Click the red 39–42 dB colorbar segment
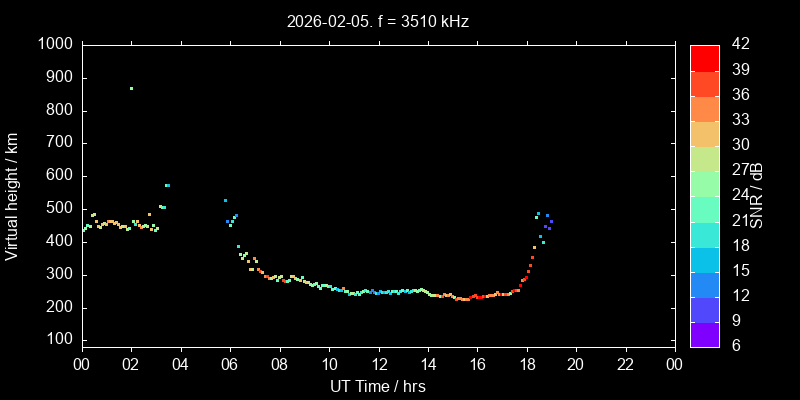The image size is (800, 400). pyautogui.click(x=705, y=57)
